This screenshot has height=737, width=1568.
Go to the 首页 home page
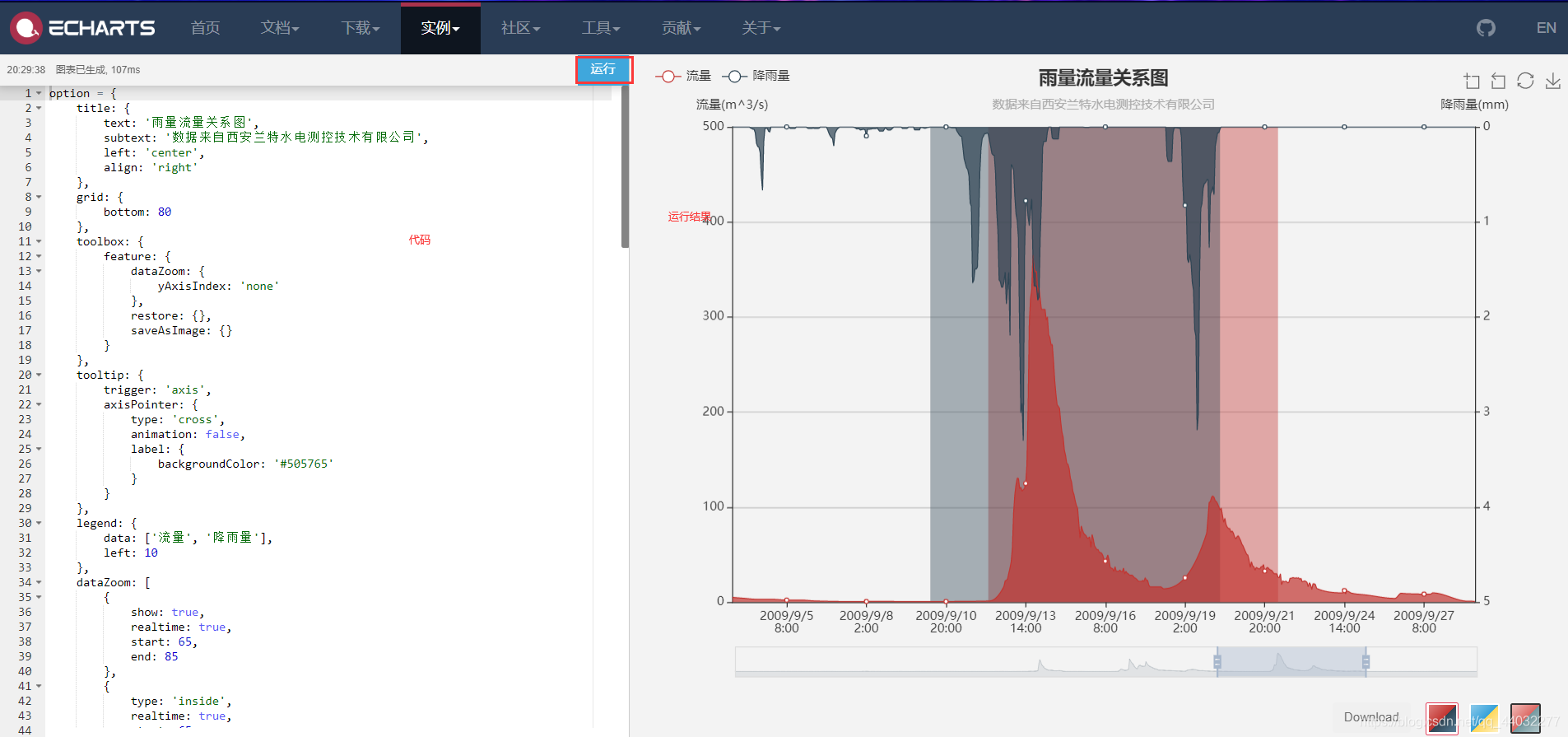[x=205, y=28]
